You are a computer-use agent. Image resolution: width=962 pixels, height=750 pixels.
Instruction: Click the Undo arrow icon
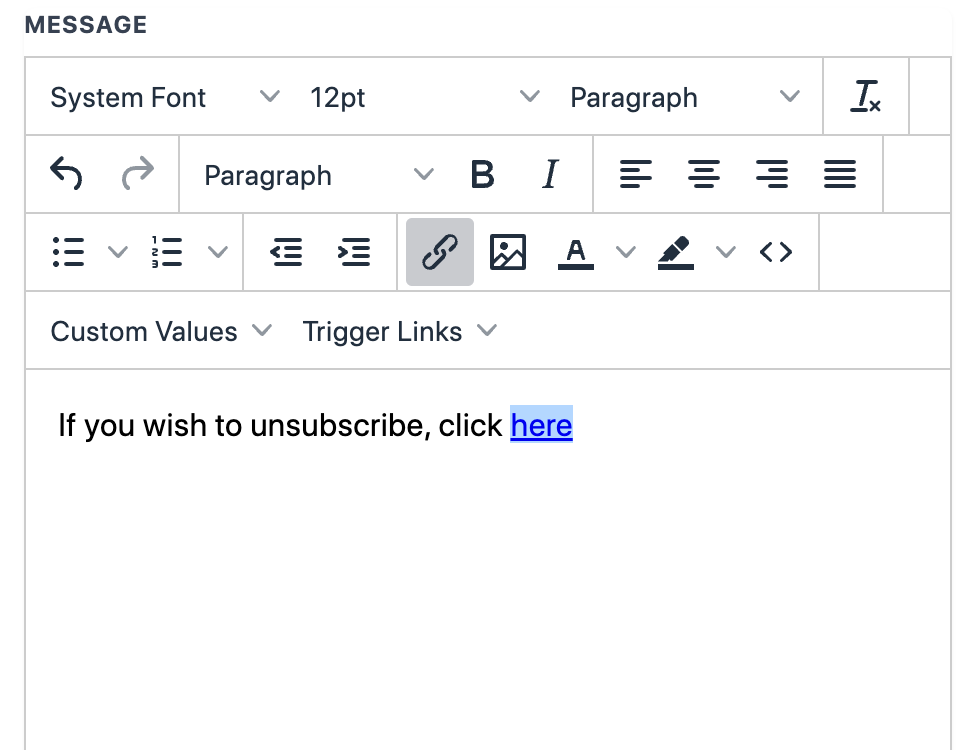(x=66, y=174)
